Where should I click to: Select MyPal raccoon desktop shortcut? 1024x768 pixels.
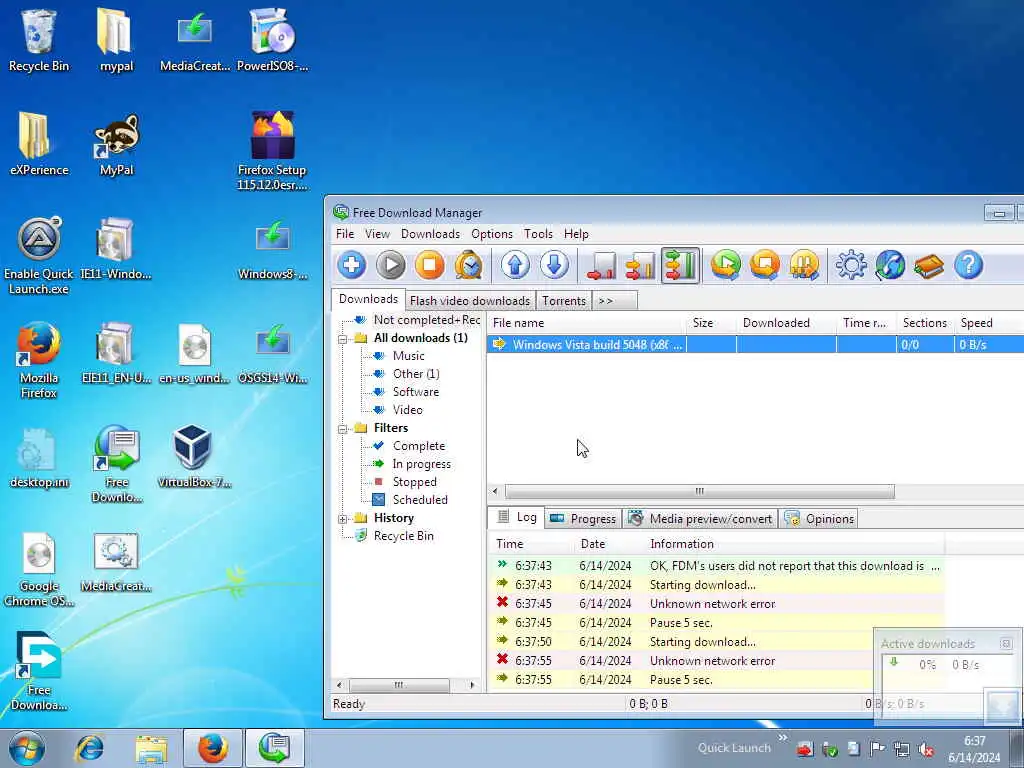coord(116,145)
